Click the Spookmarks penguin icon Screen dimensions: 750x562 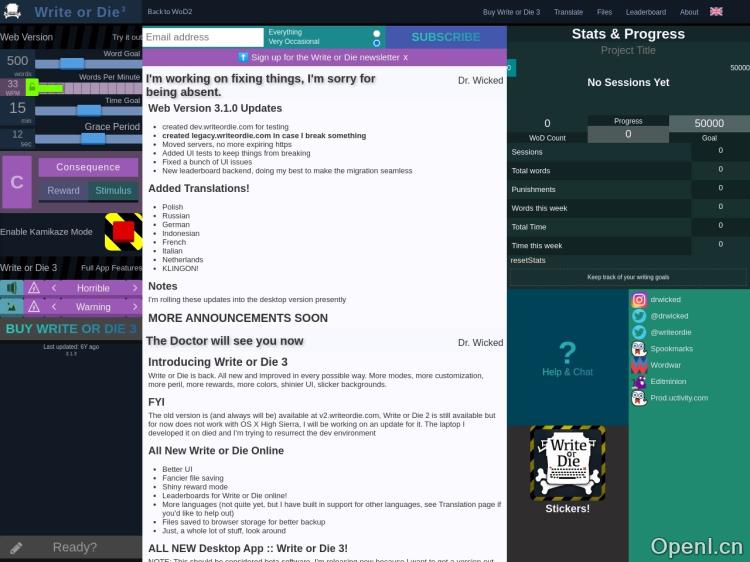pos(639,348)
